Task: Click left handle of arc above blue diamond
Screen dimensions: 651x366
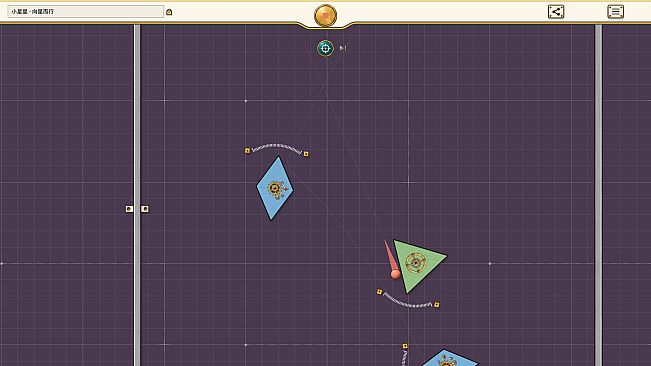Action: coord(247,151)
